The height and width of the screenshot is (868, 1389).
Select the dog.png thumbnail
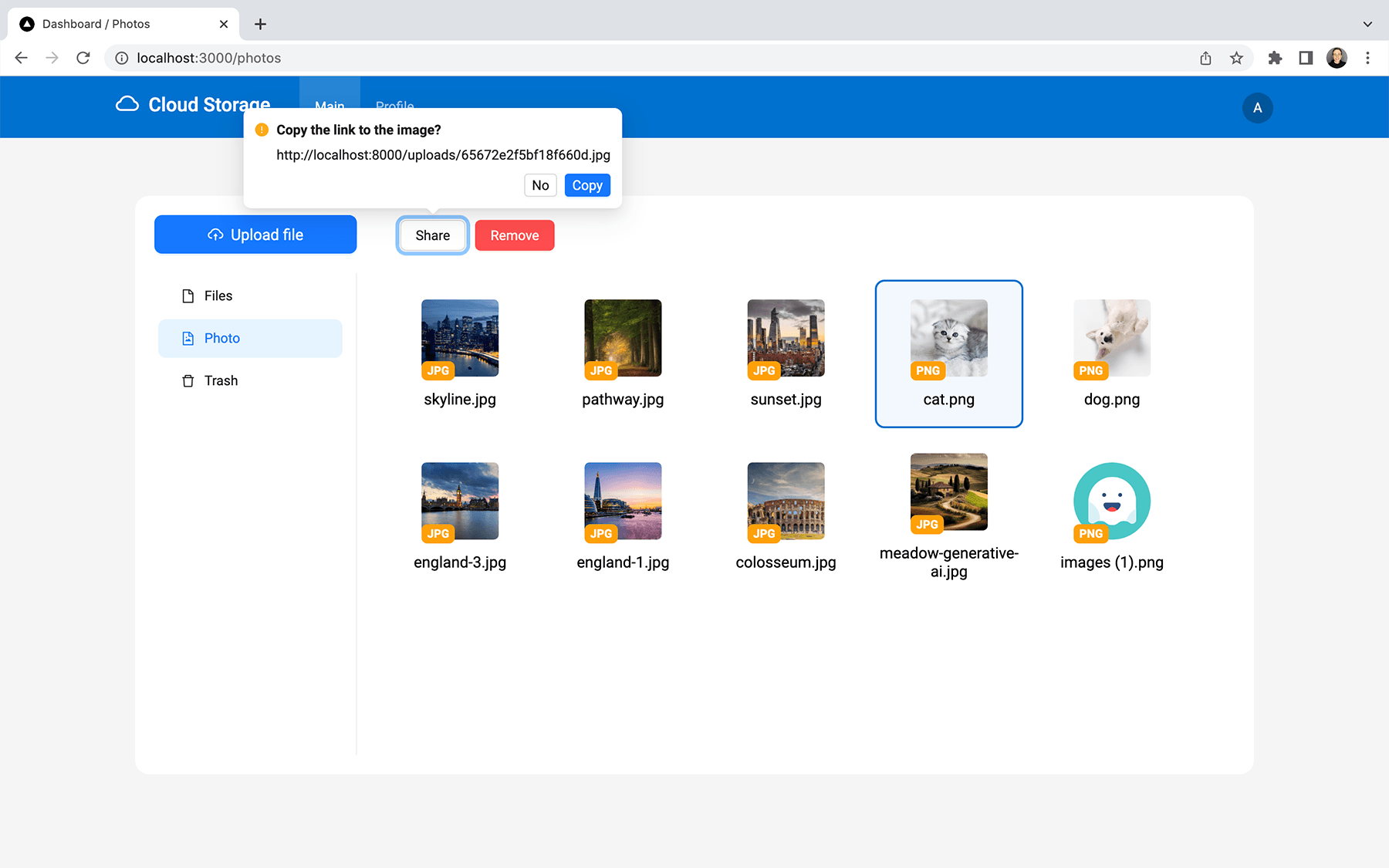(1112, 338)
